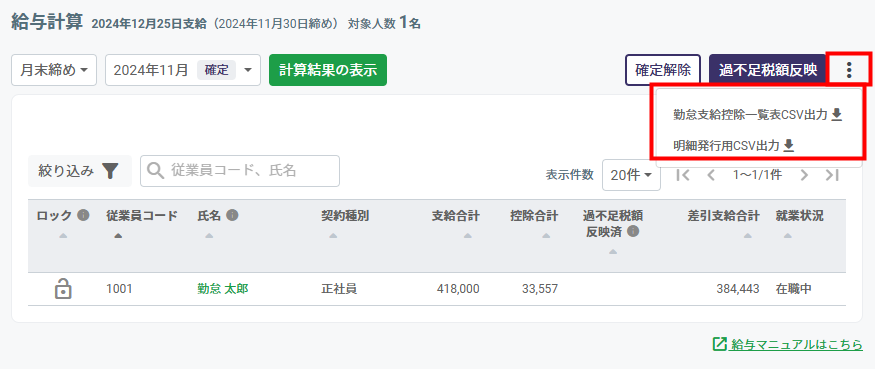
Task: Open employee 勤怠 太郎 link
Action: (x=223, y=289)
